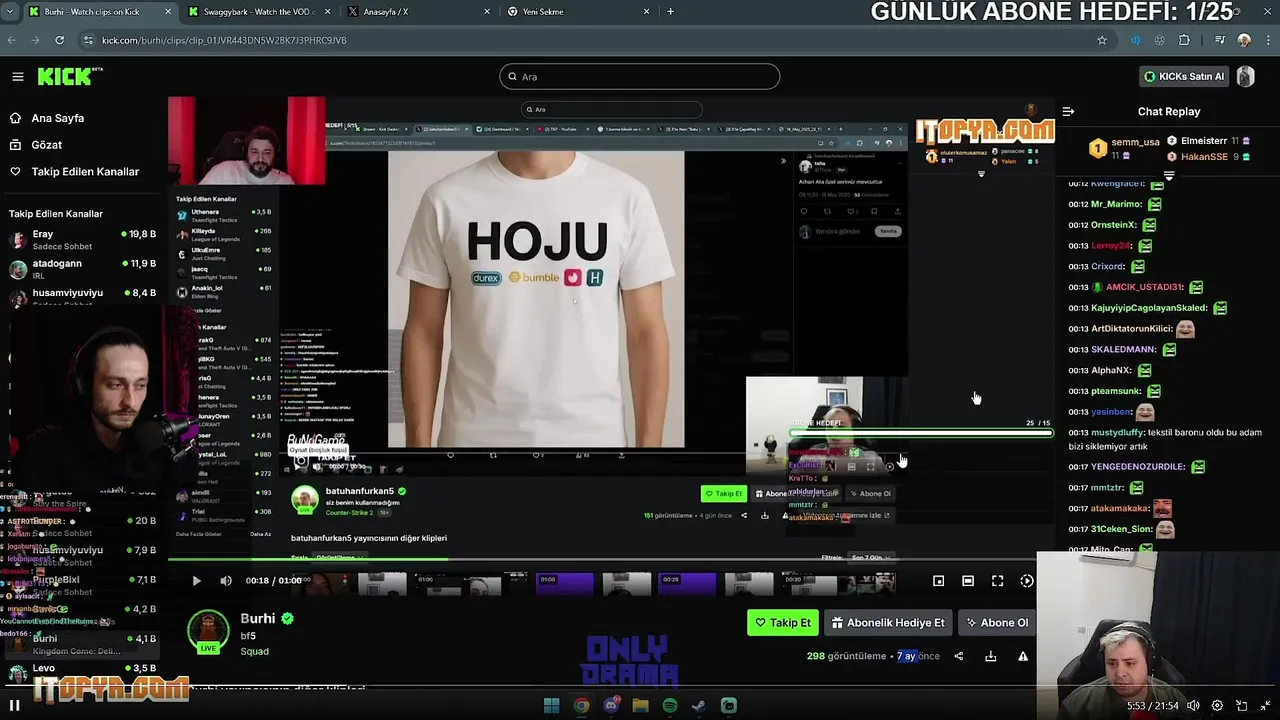
Task: Play the Kick clip
Action: 196,581
